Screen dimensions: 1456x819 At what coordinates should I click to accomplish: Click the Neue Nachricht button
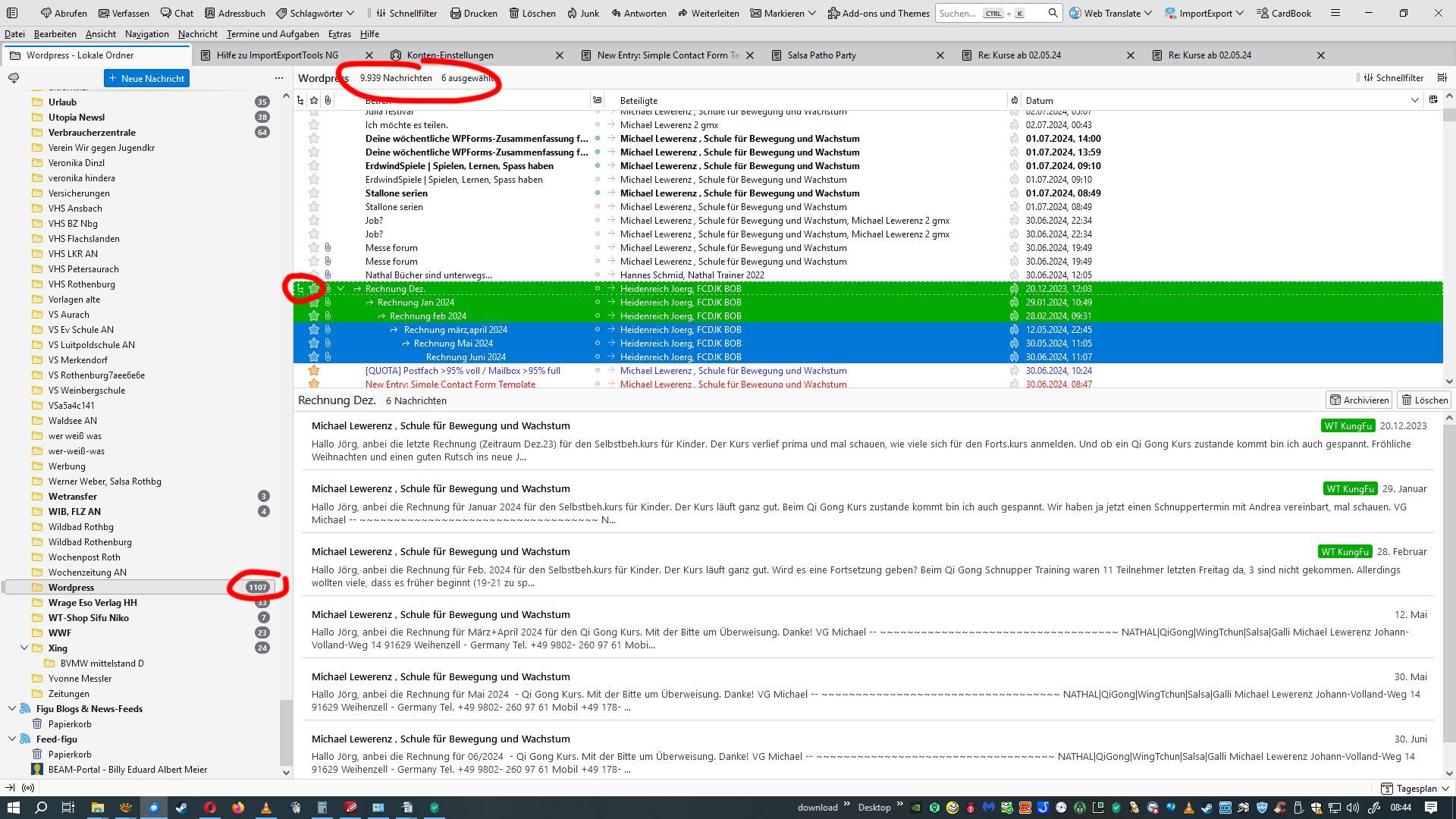[x=146, y=78]
